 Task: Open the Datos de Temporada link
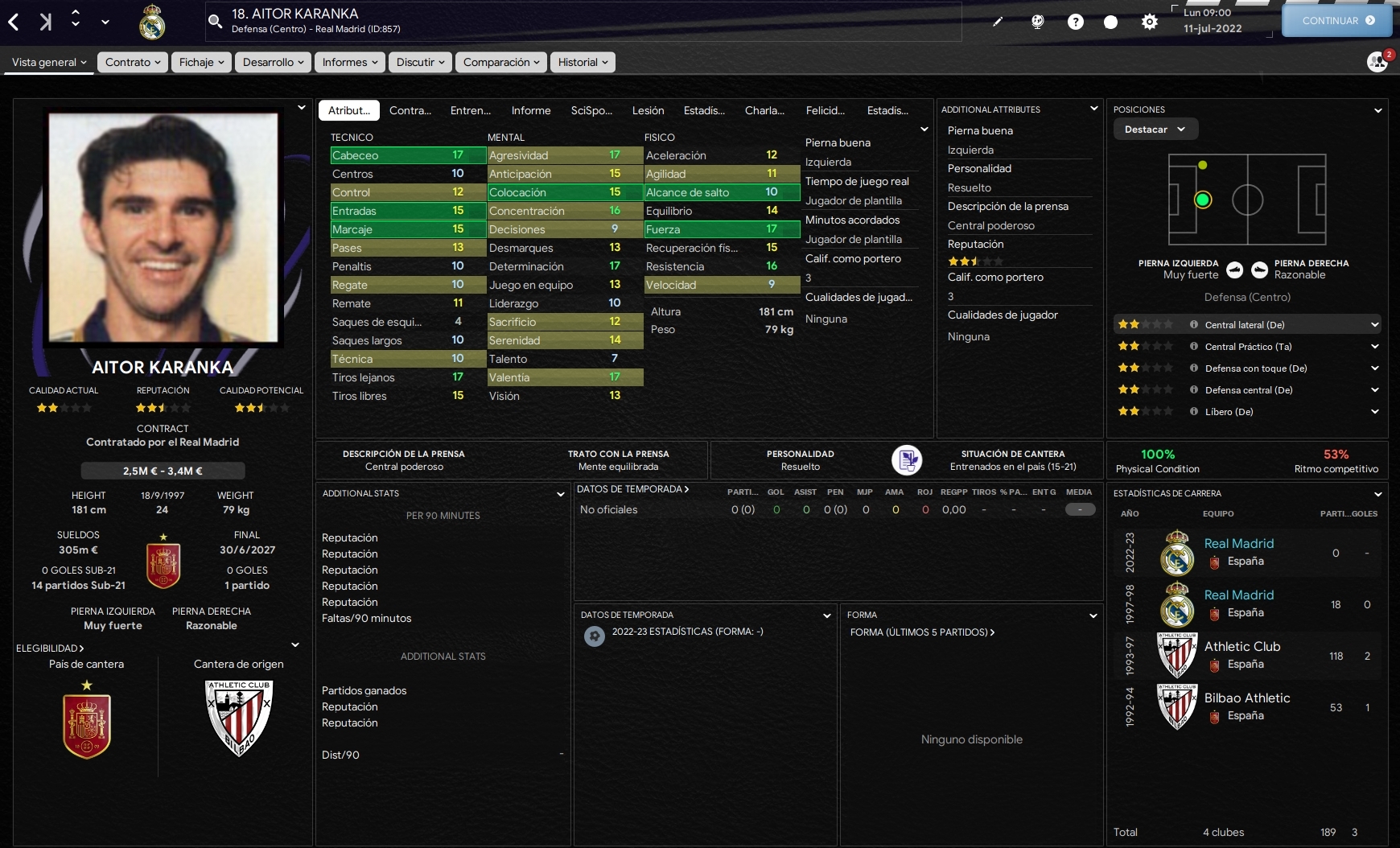tap(632, 489)
